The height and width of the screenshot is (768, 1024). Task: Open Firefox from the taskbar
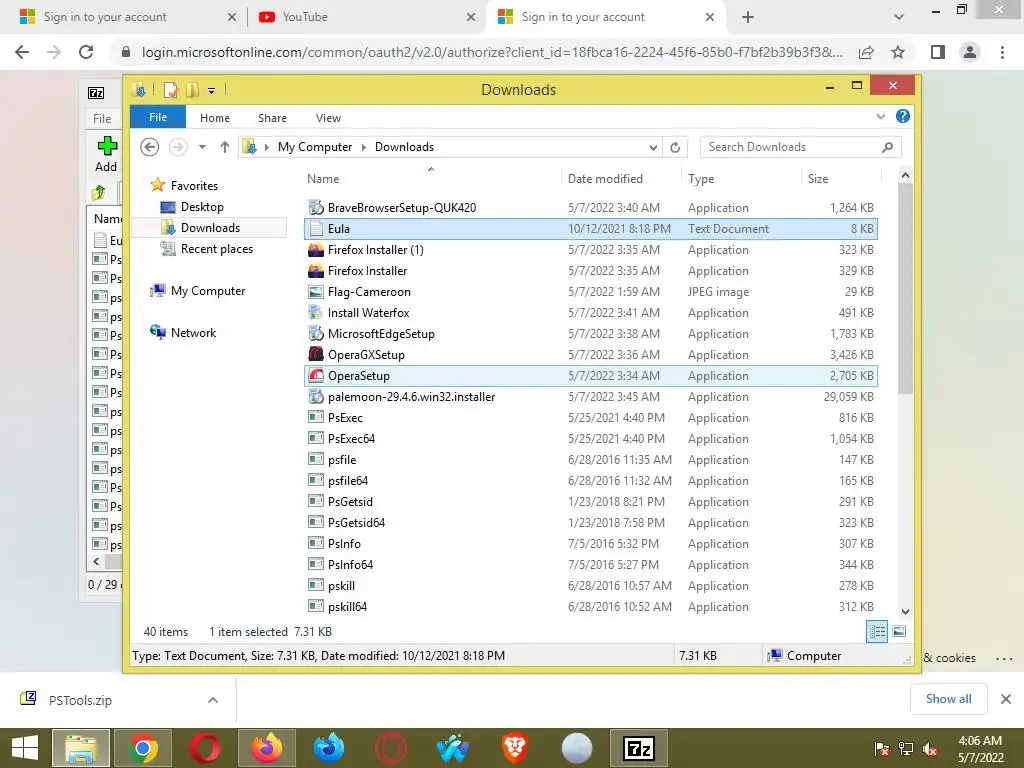click(266, 748)
